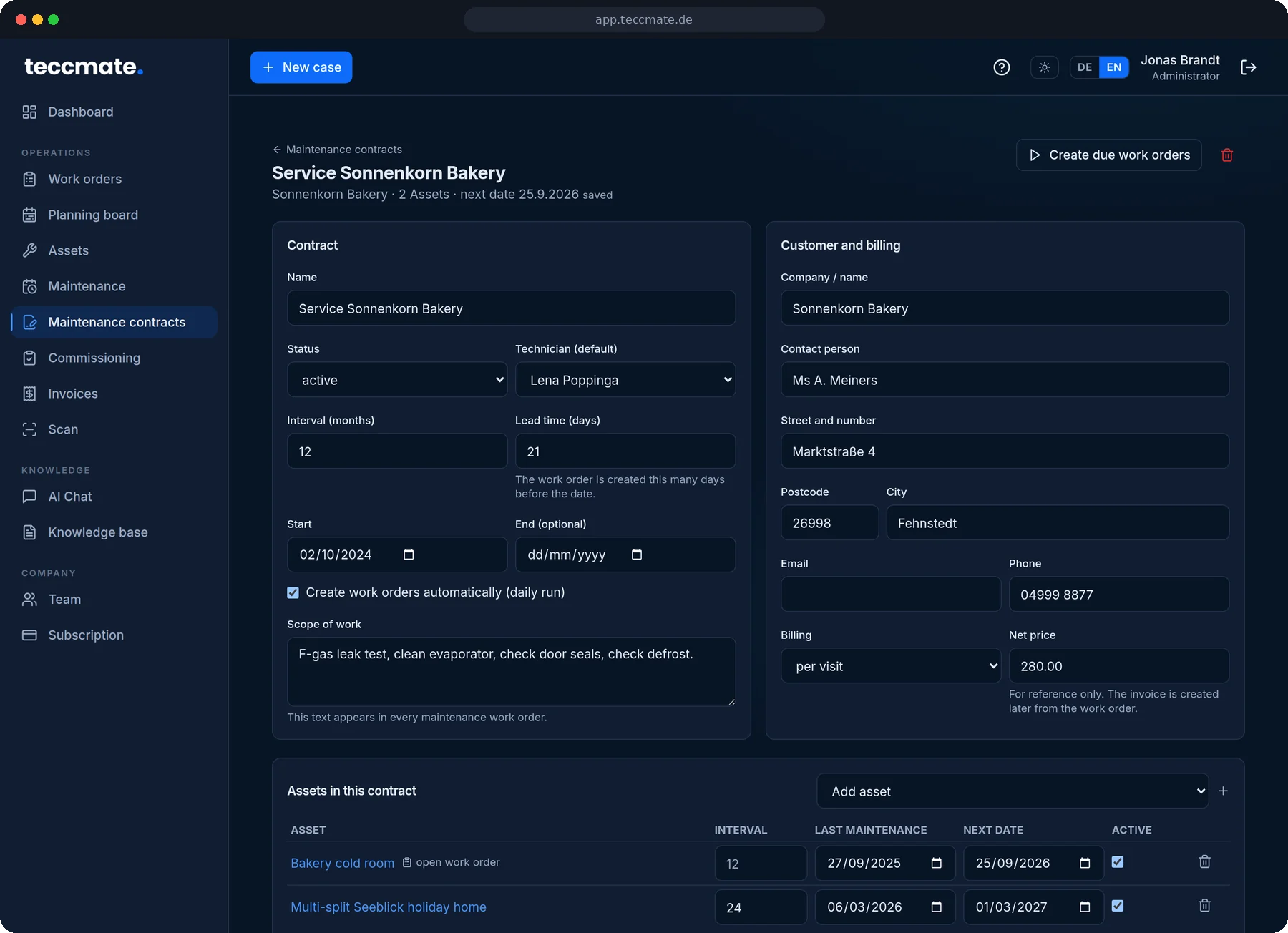Screen dimensions: 1288x933
Task: Click the Scan frame icon
Action: click(29, 429)
